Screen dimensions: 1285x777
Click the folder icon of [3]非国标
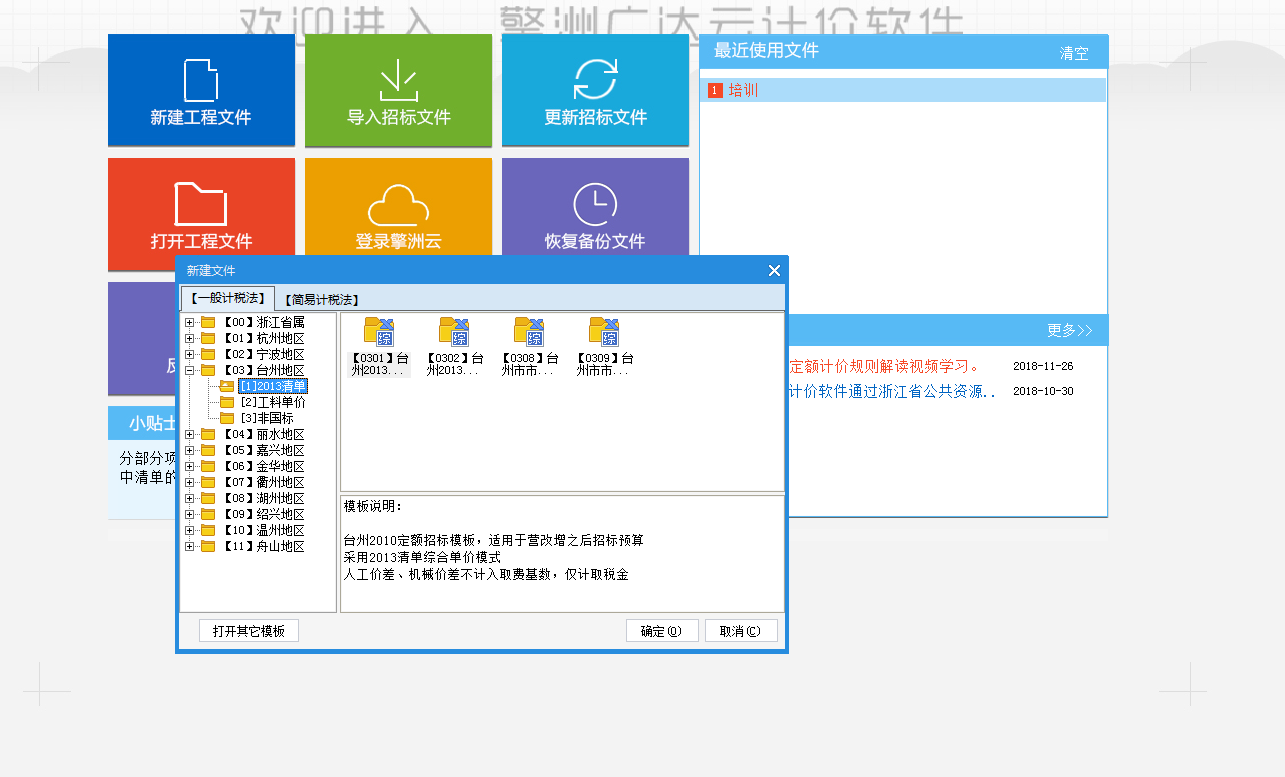pos(227,418)
